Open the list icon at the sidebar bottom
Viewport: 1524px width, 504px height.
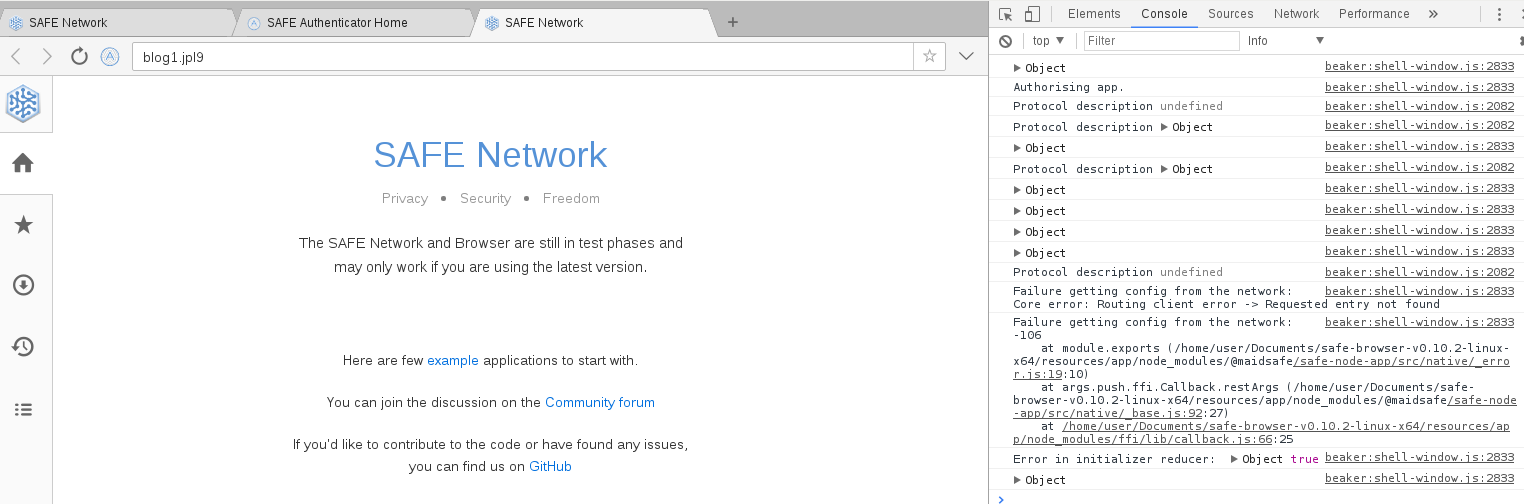point(23,409)
